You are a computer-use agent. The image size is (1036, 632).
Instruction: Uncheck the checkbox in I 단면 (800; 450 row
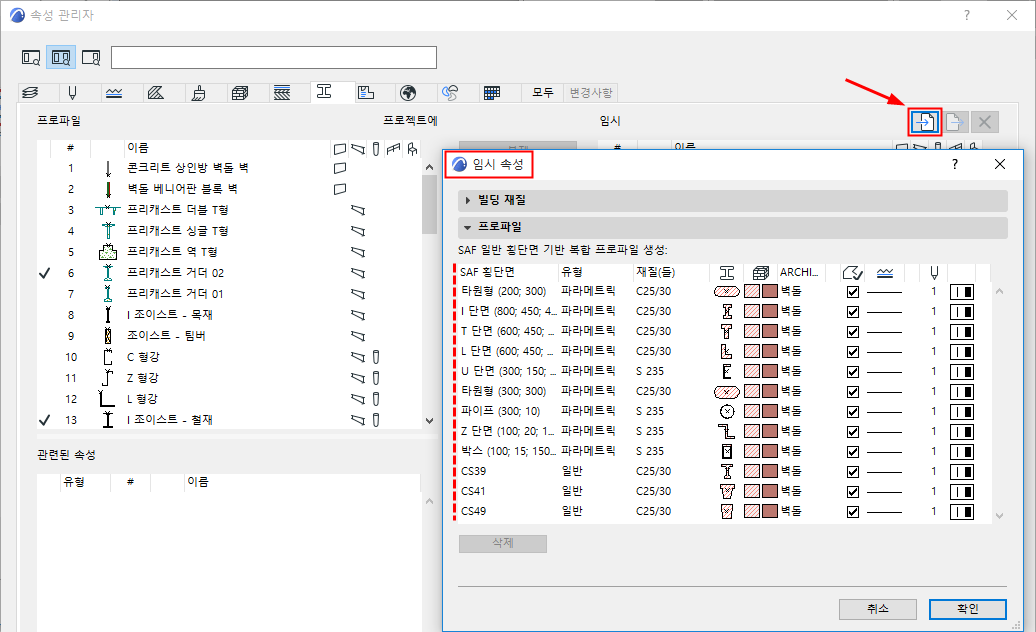(x=853, y=312)
